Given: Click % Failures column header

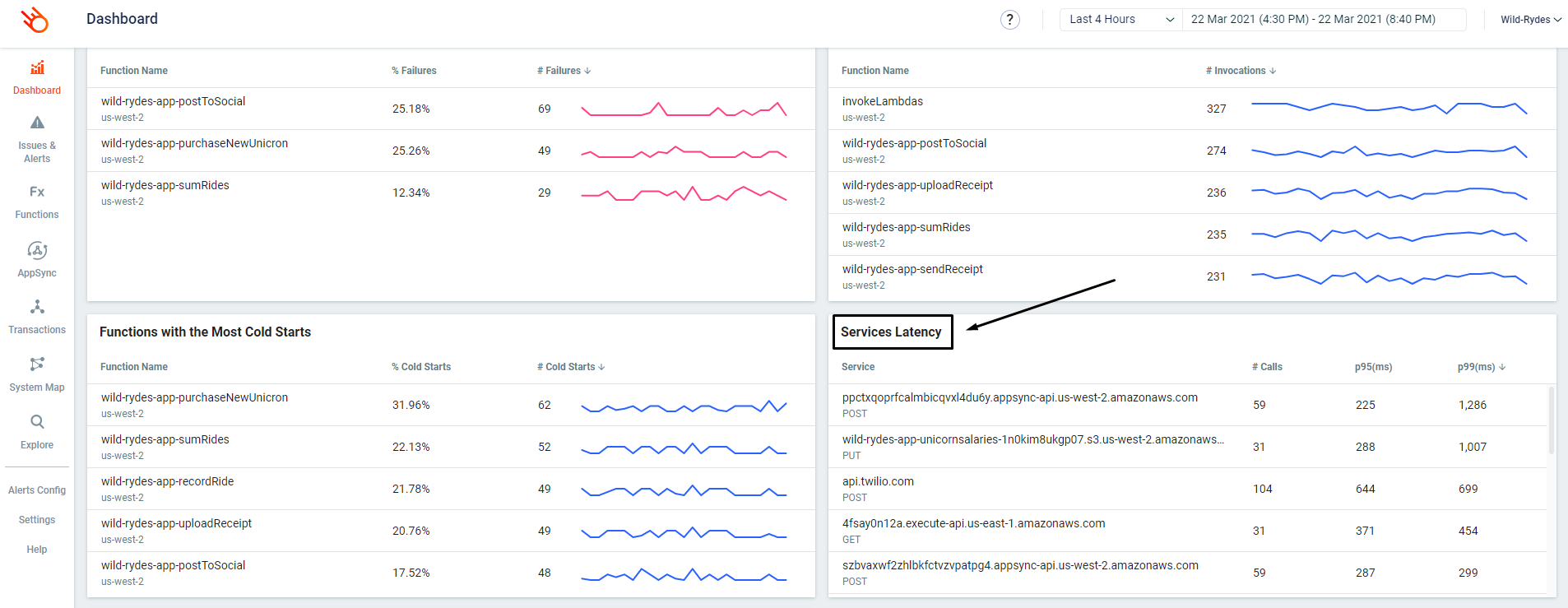Looking at the screenshot, I should [414, 71].
